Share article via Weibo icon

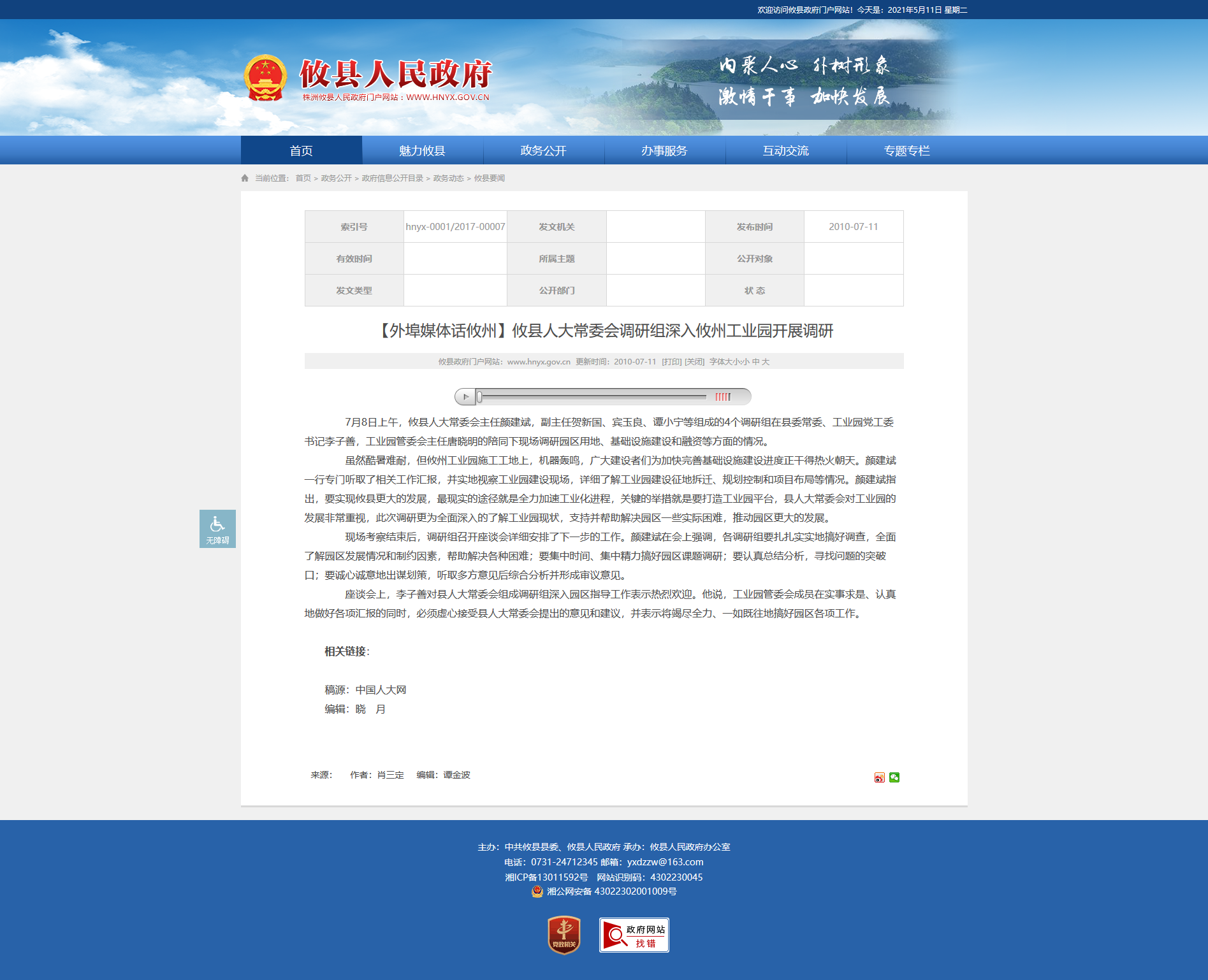pyautogui.click(x=879, y=777)
